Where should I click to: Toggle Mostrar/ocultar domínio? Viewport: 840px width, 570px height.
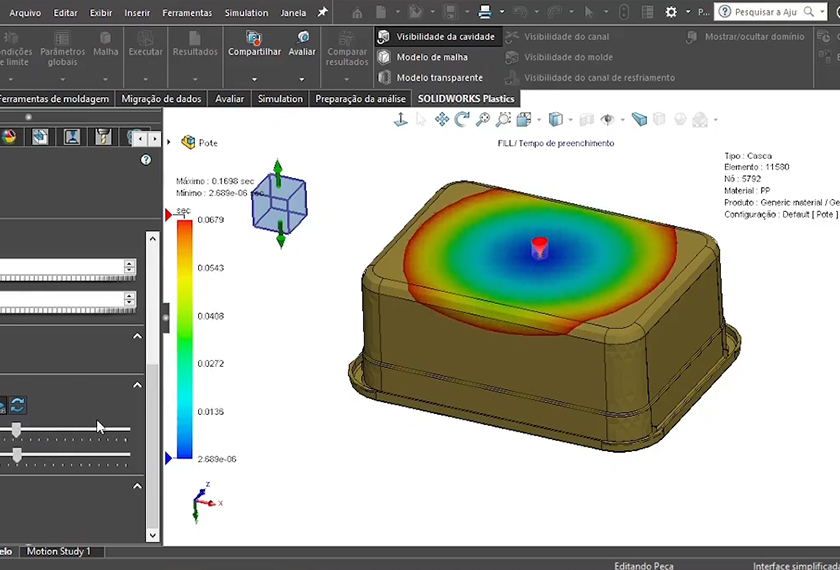click(x=746, y=36)
